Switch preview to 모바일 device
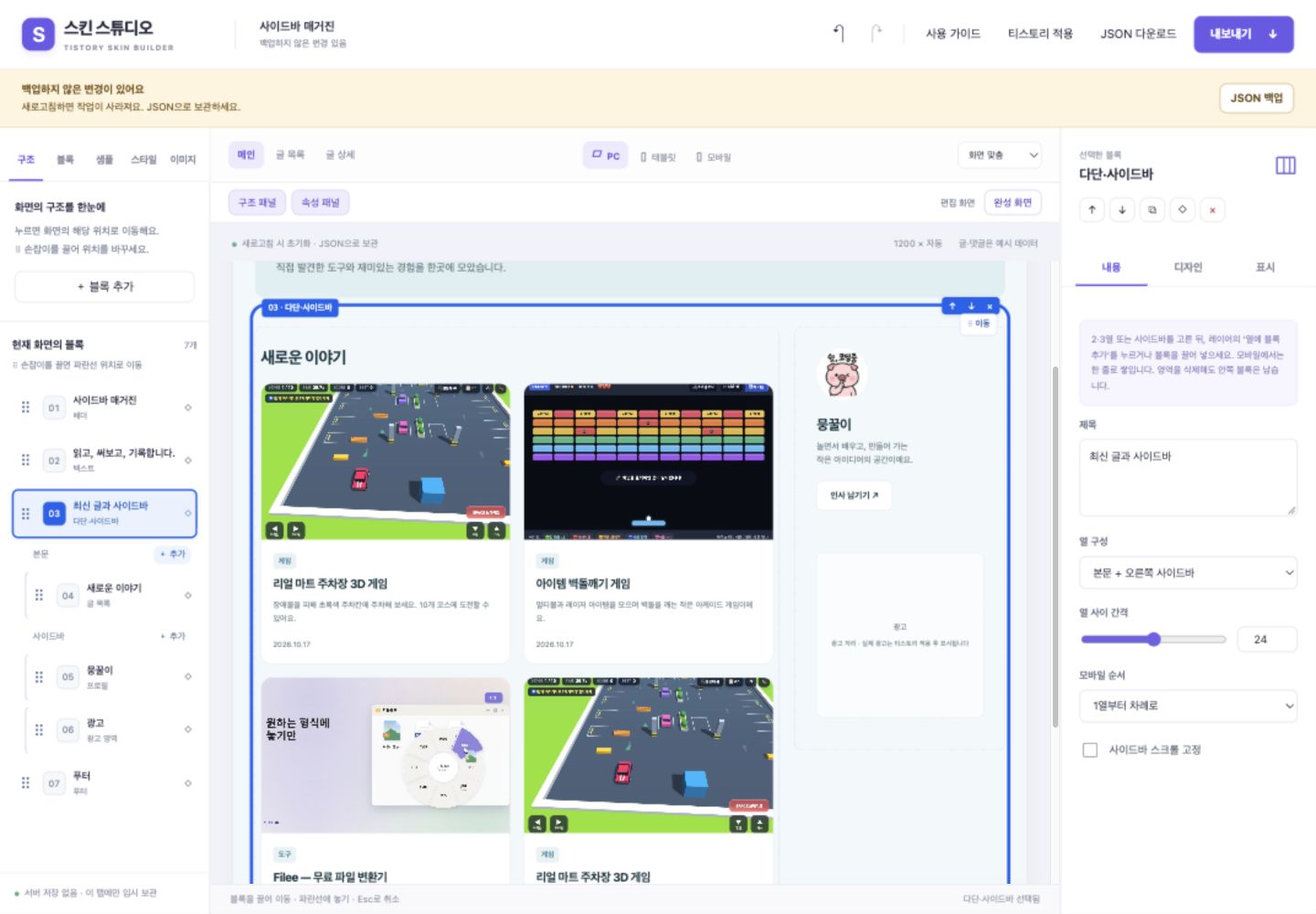Screen dimensions: 1316x914 pos(714,156)
